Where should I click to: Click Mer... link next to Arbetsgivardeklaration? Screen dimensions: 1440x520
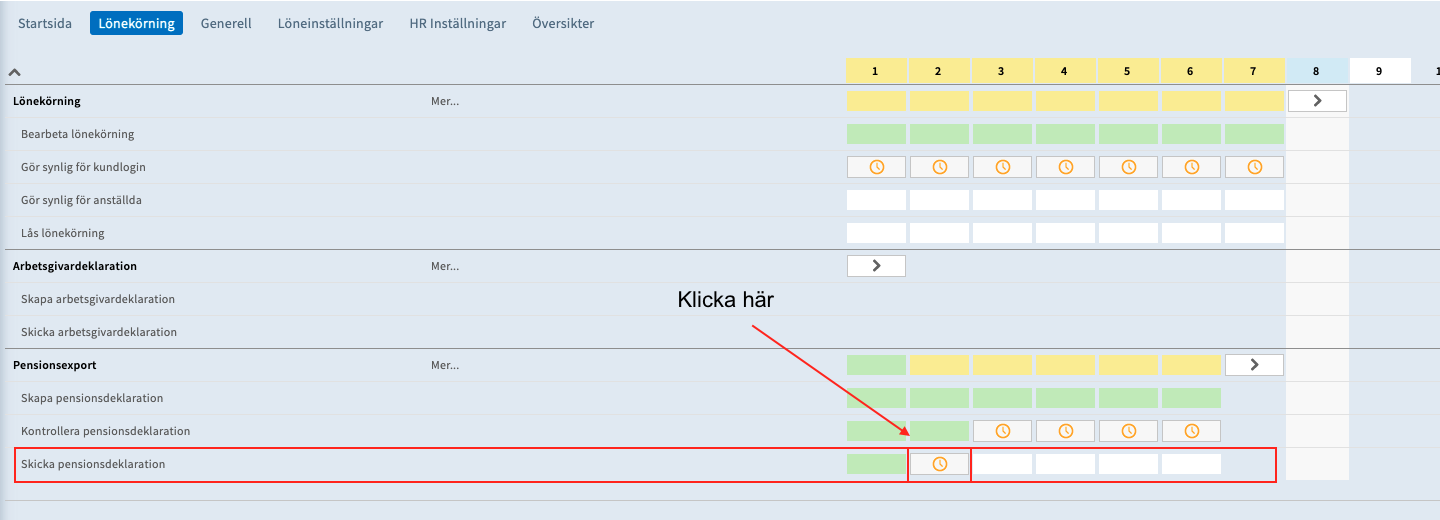click(x=445, y=266)
